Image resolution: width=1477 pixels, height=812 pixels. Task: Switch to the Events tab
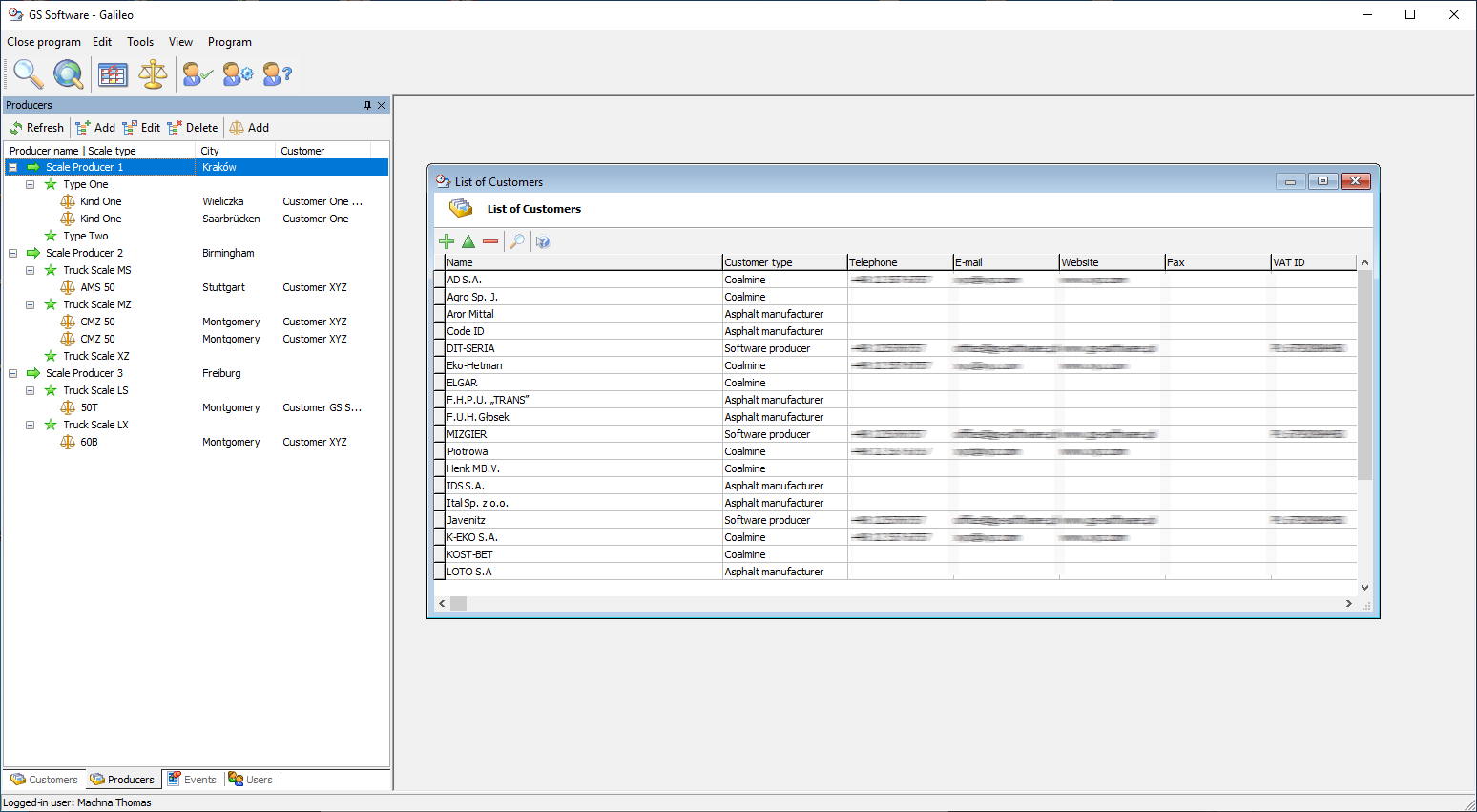pyautogui.click(x=192, y=780)
